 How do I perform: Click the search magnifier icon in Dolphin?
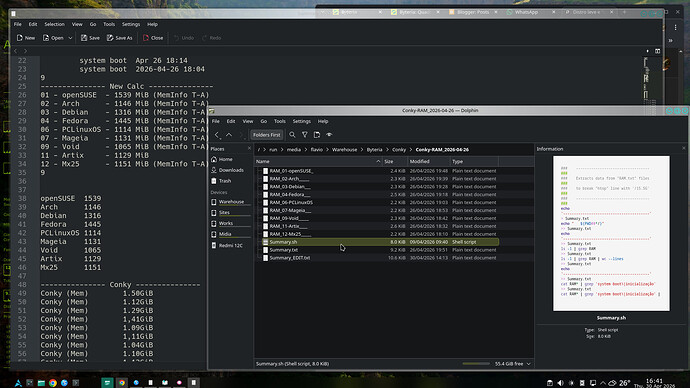click(x=292, y=135)
